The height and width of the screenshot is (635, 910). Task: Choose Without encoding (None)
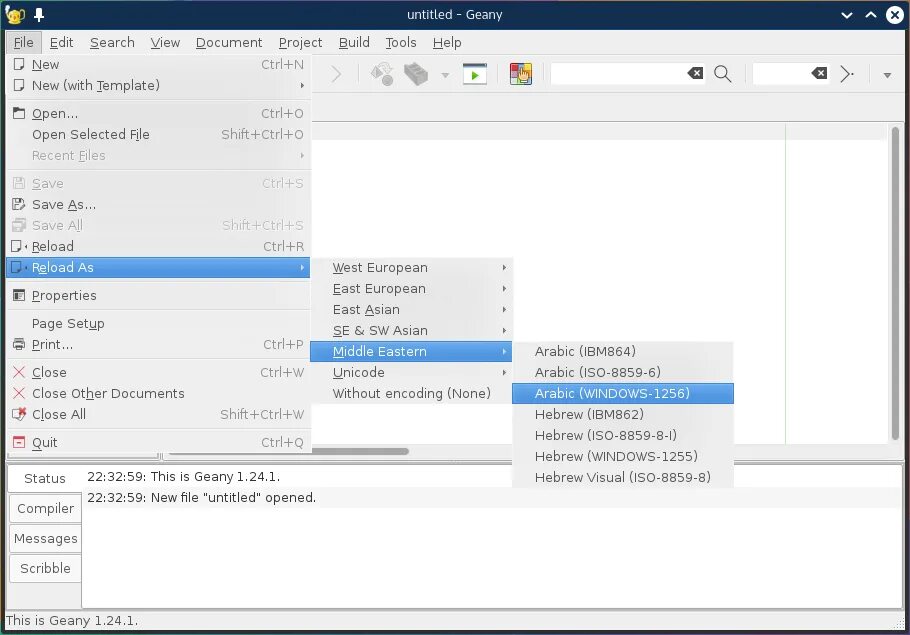(411, 393)
